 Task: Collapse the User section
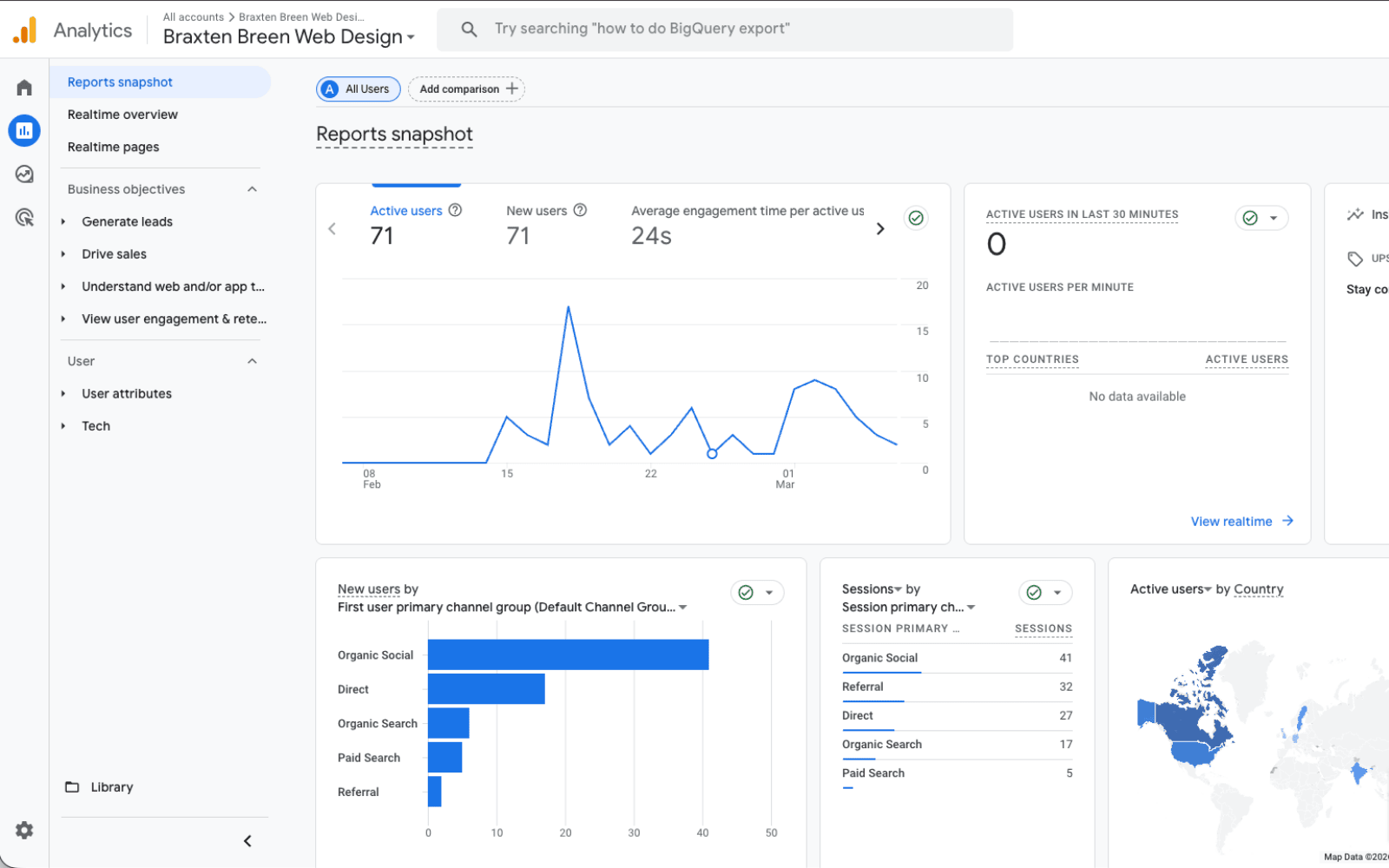click(x=252, y=360)
